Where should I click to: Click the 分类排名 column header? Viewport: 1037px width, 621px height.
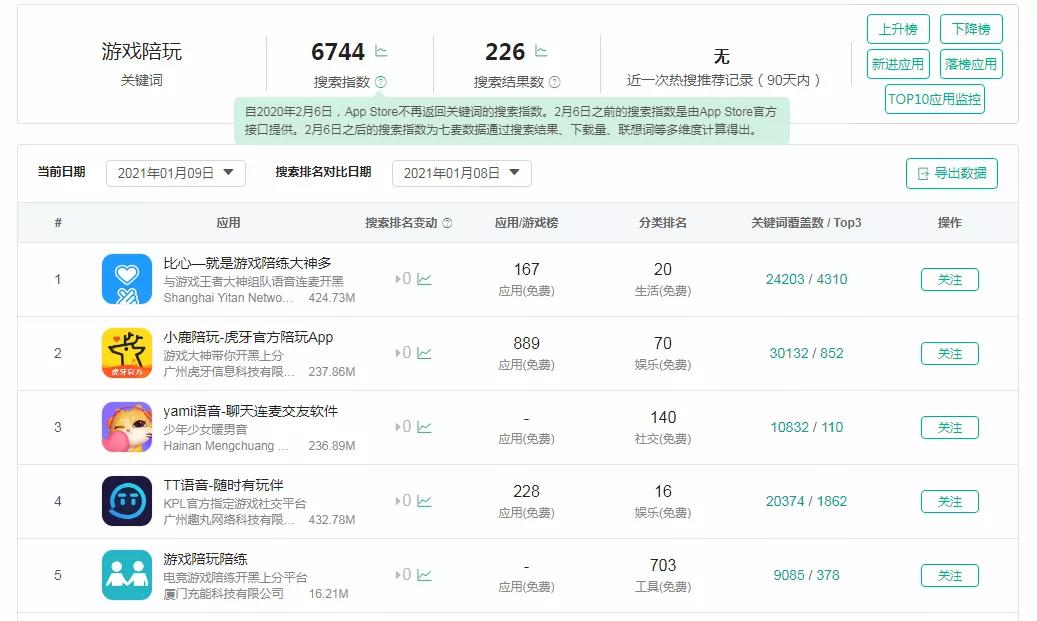click(x=663, y=223)
